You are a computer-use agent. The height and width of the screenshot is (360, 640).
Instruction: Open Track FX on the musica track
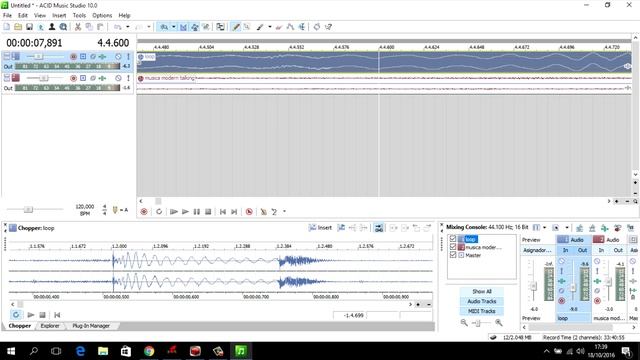pos(102,78)
